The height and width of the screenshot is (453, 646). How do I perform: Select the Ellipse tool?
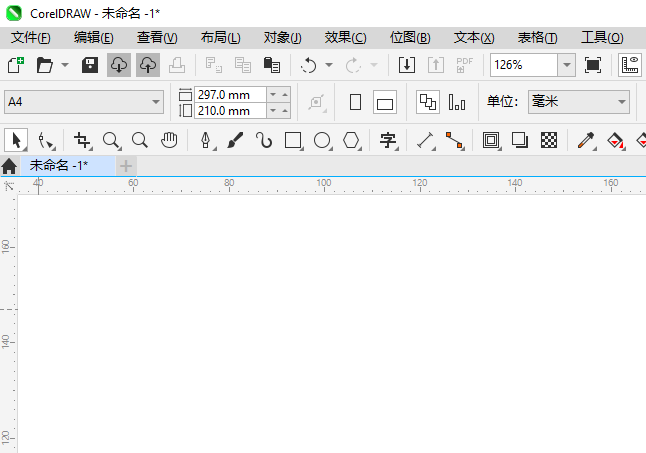322,140
